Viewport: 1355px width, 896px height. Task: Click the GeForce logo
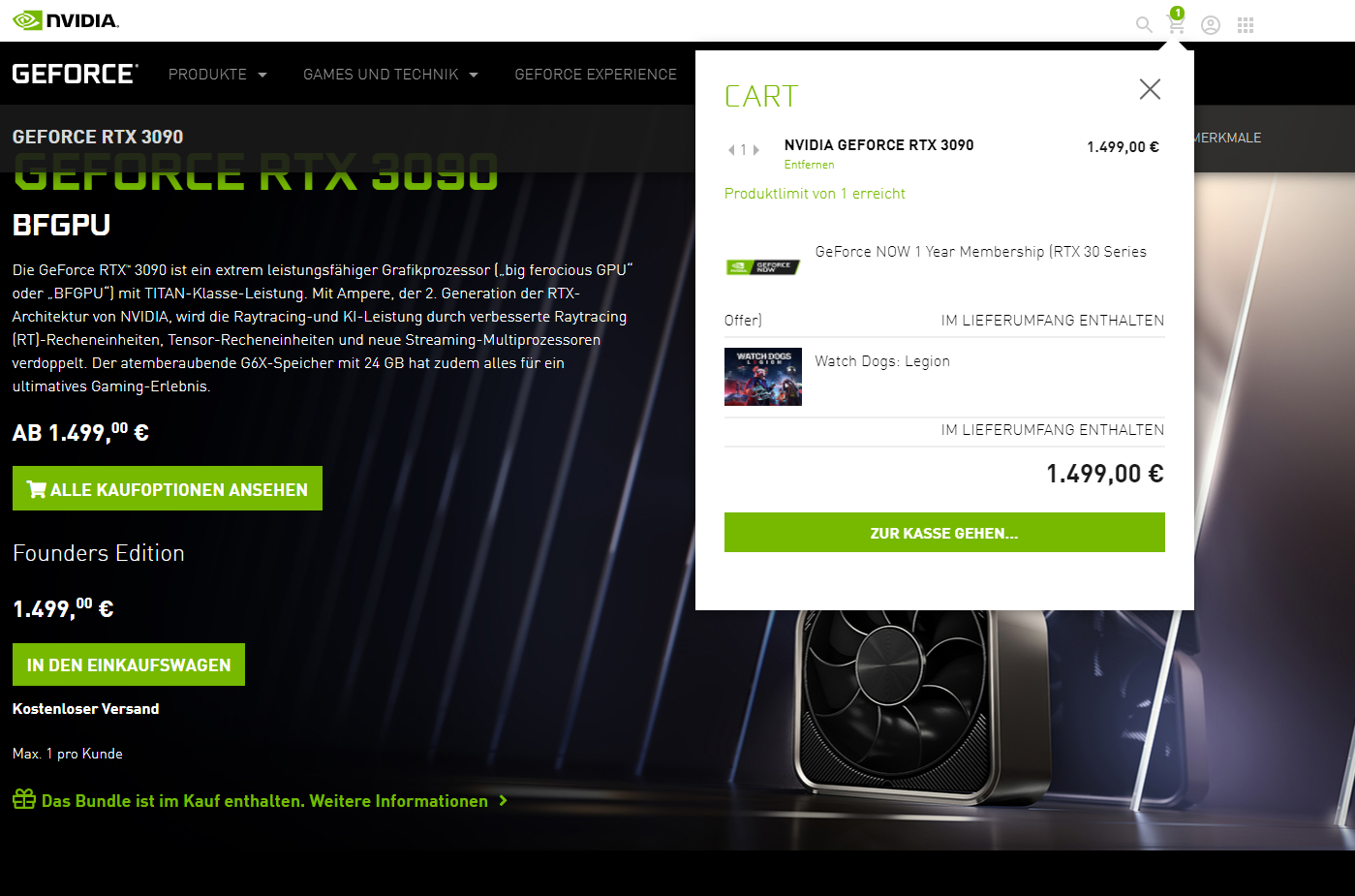pos(76,74)
